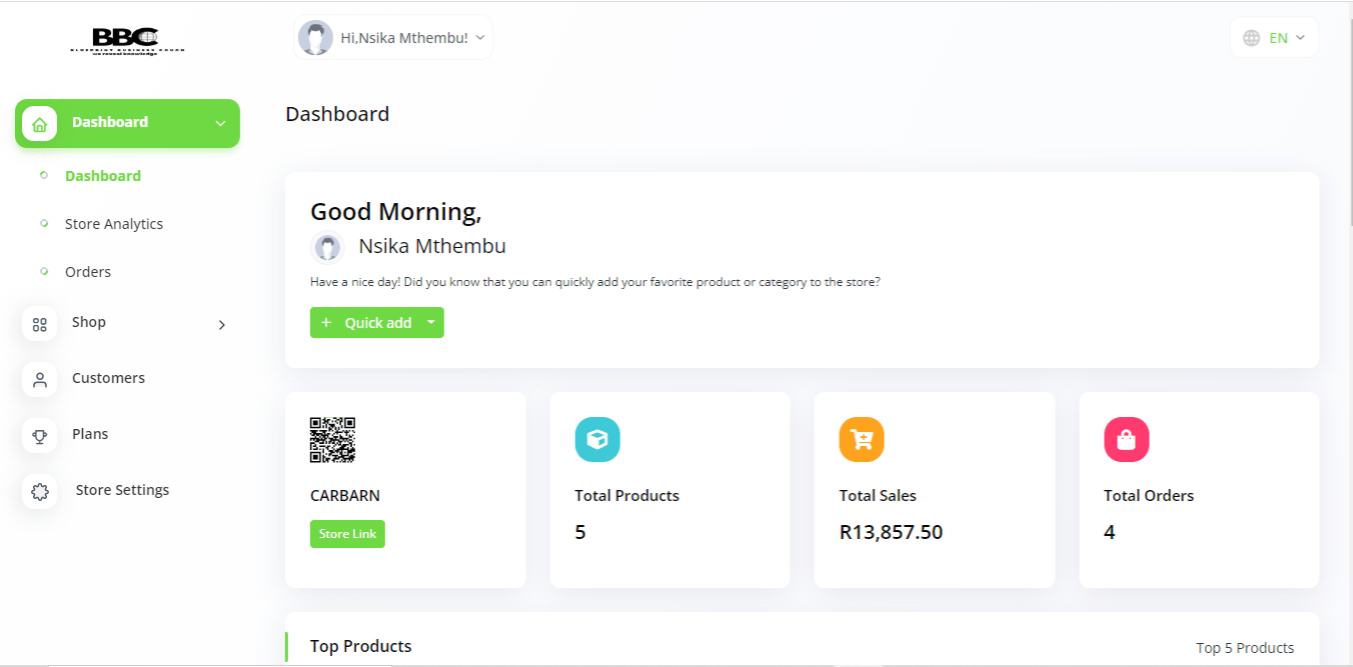Click the green Store Link button
This screenshot has height=667, width=1353.
tap(347, 534)
